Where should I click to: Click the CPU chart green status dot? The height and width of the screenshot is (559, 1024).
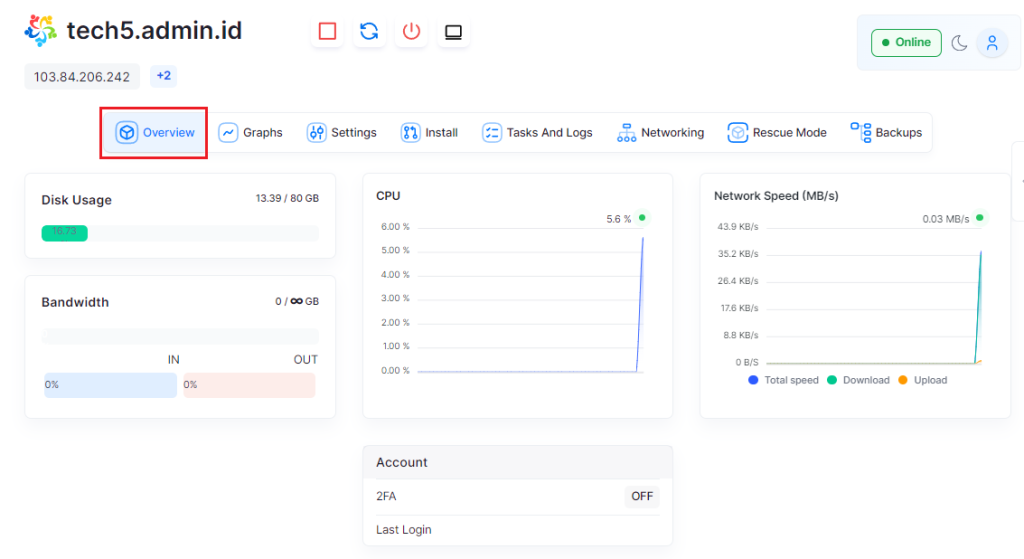coord(642,218)
